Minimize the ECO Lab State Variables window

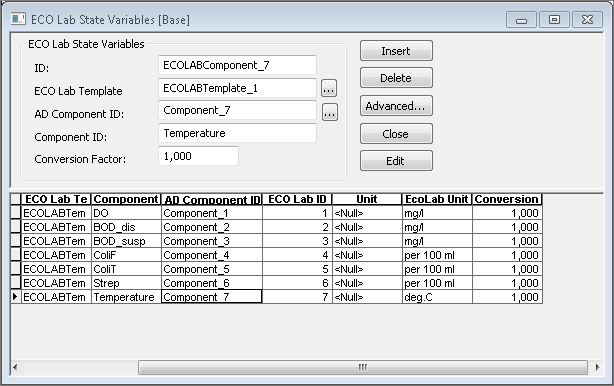tap(521, 20)
